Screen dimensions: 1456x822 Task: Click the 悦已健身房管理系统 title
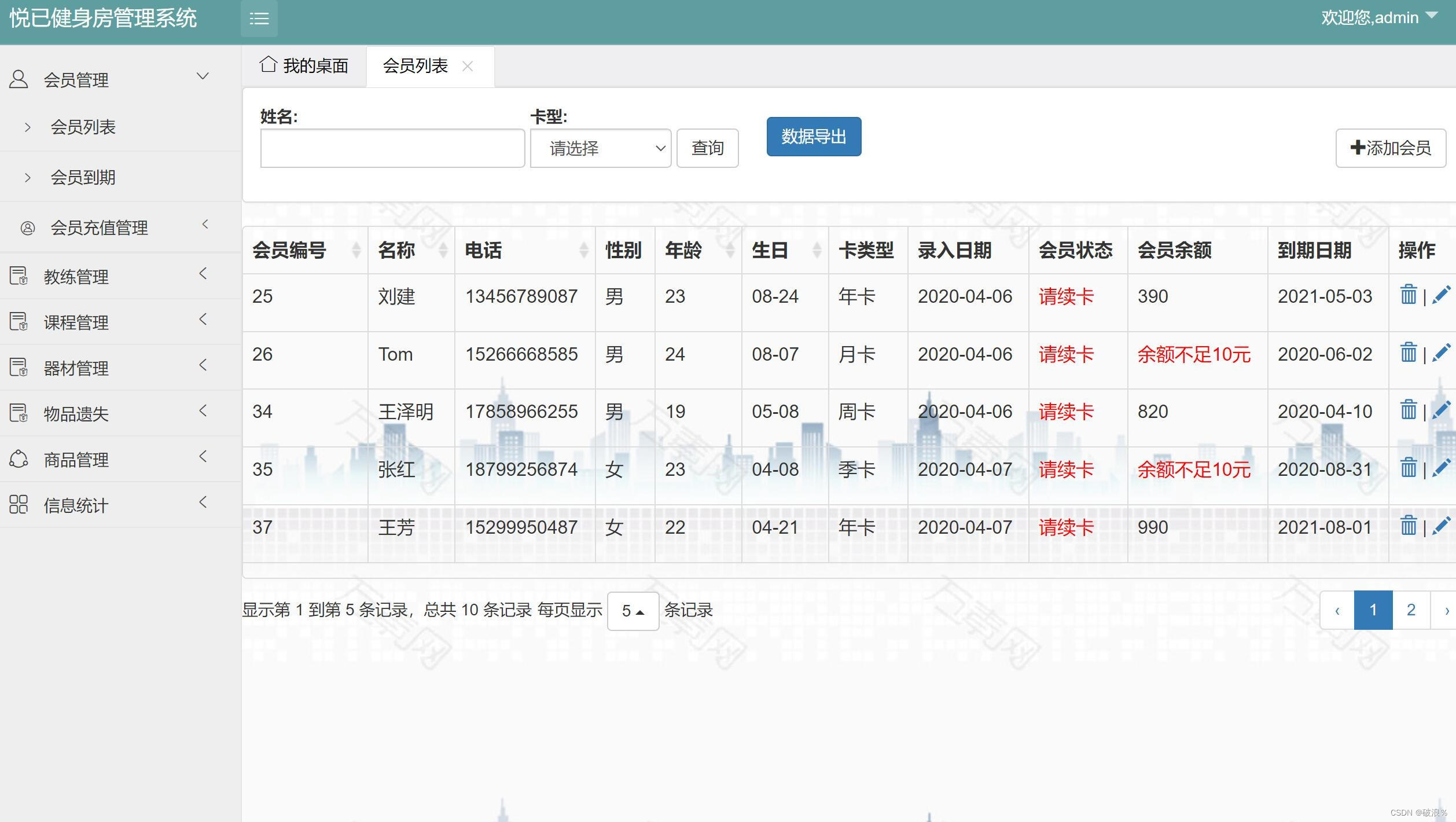pyautogui.click(x=103, y=18)
